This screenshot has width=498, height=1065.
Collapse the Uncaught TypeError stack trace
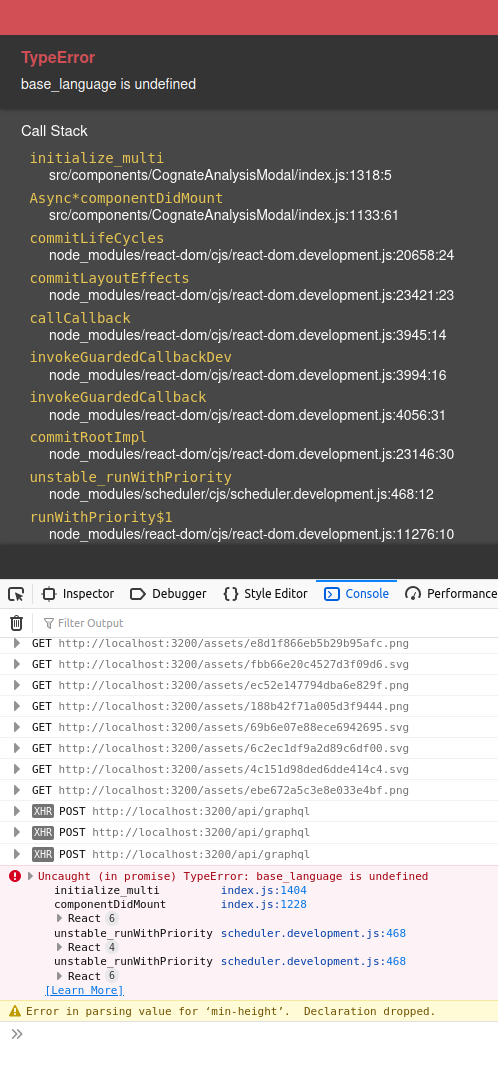31,876
